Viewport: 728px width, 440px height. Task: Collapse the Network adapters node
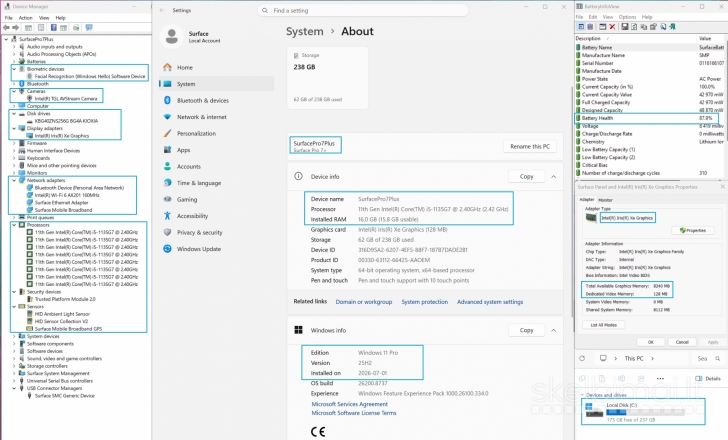point(14,180)
